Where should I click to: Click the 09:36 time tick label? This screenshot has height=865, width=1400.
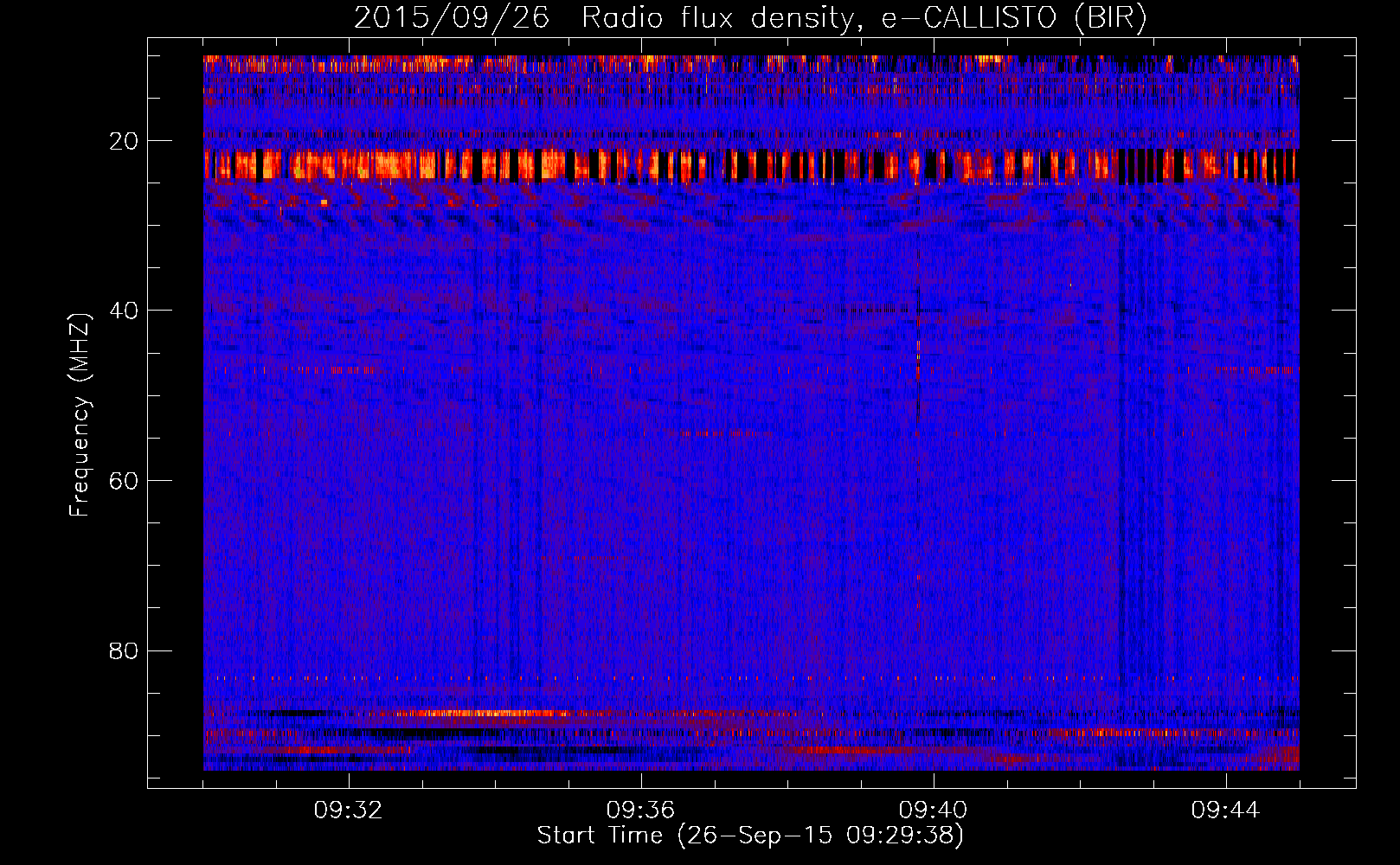641,811
